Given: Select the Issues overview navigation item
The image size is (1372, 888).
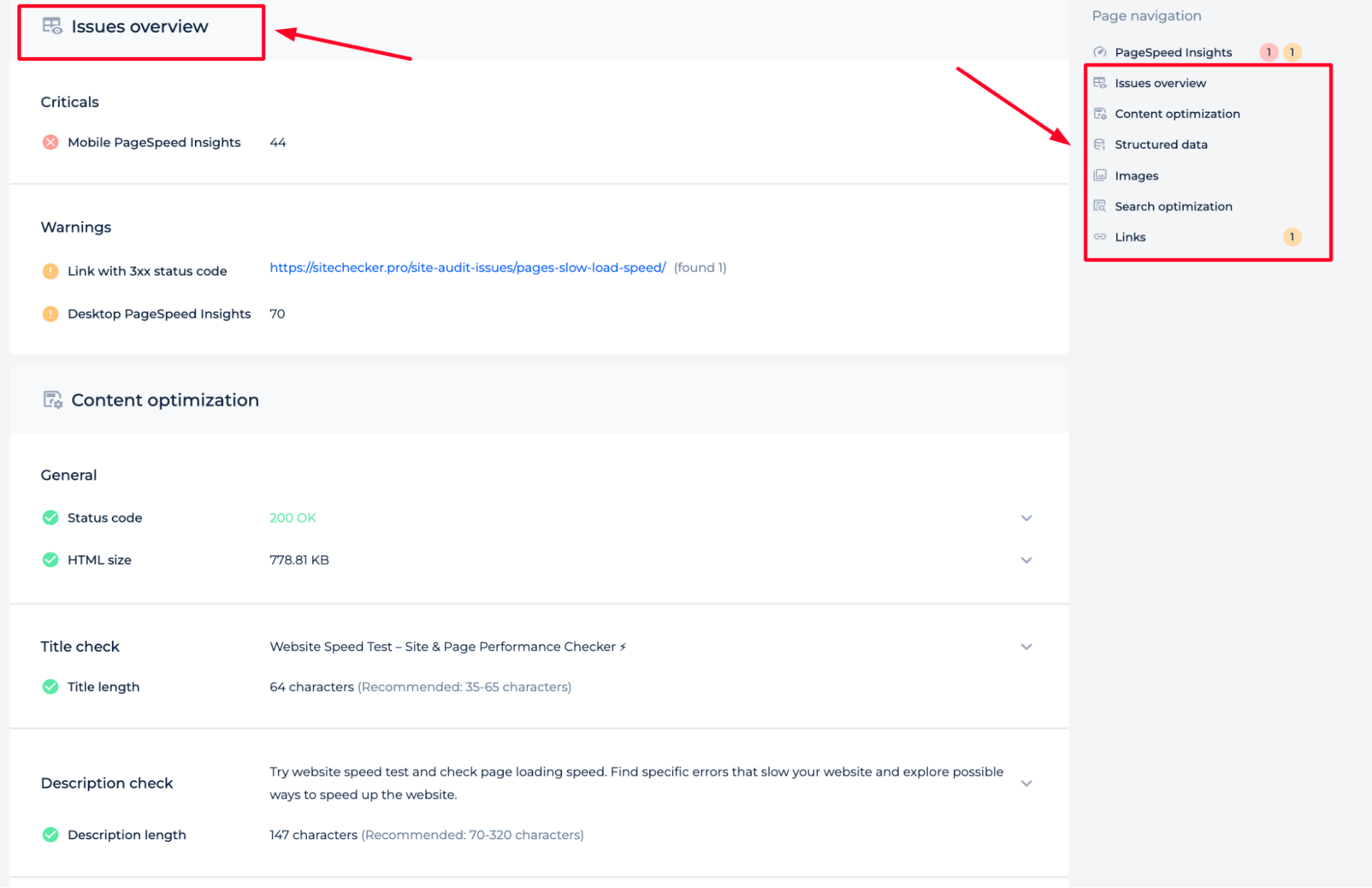Looking at the screenshot, I should click(1159, 82).
